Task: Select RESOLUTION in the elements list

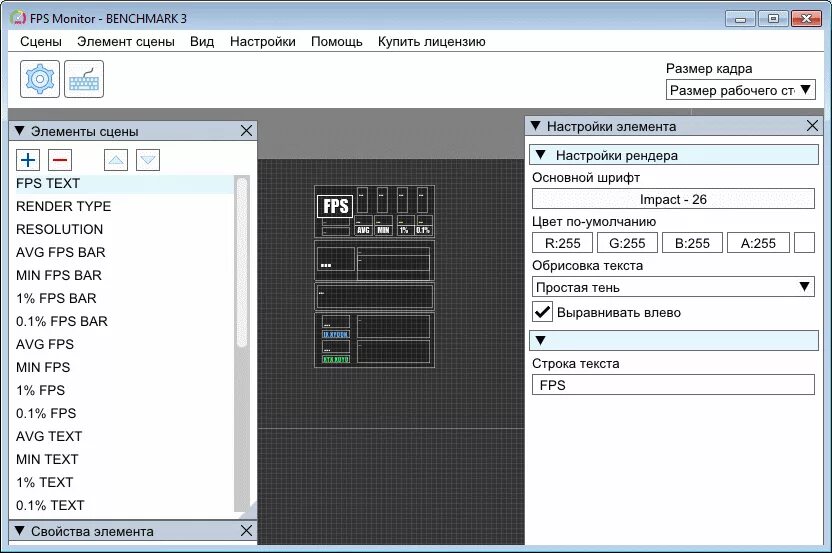Action: (125, 229)
